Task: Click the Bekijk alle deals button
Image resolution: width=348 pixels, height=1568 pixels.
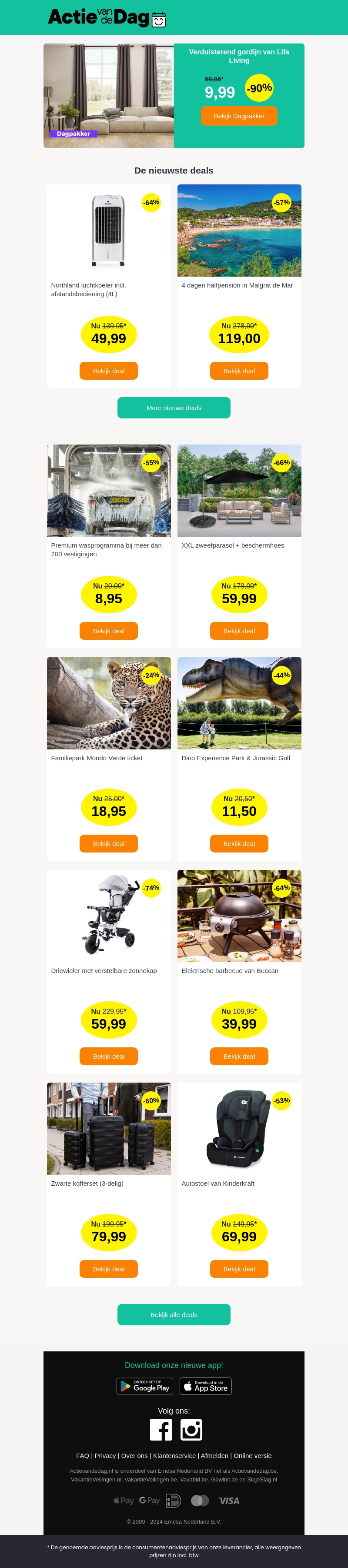Action: (x=174, y=1315)
